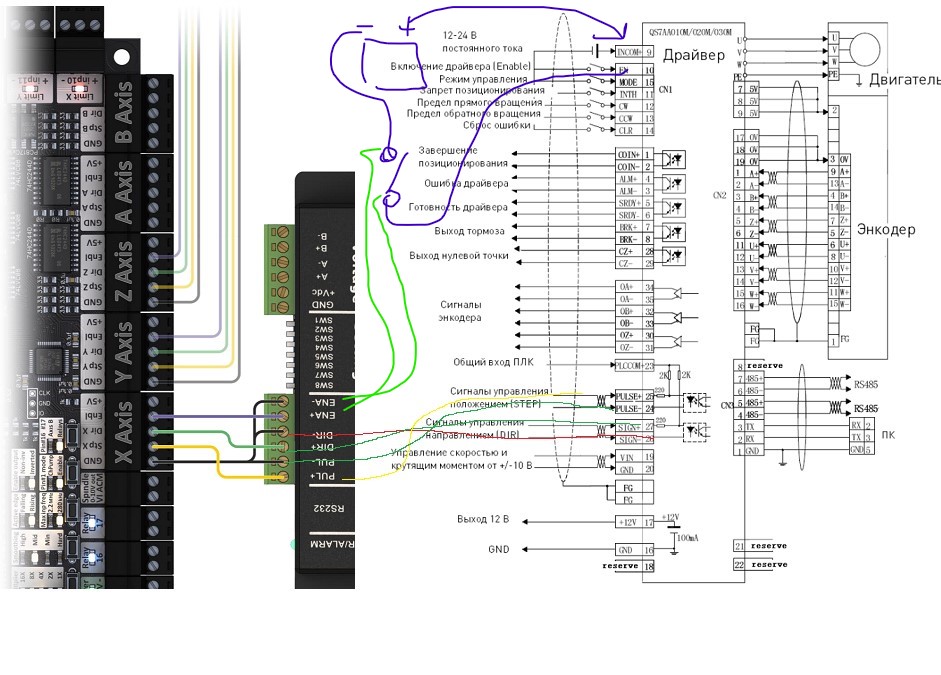Select the "SW1" DIP switch label
941x675 pixels.
pos(323,320)
